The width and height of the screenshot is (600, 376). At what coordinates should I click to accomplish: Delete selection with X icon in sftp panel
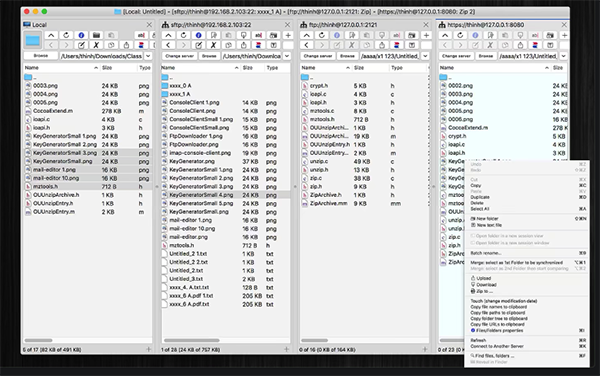[x=213, y=45]
